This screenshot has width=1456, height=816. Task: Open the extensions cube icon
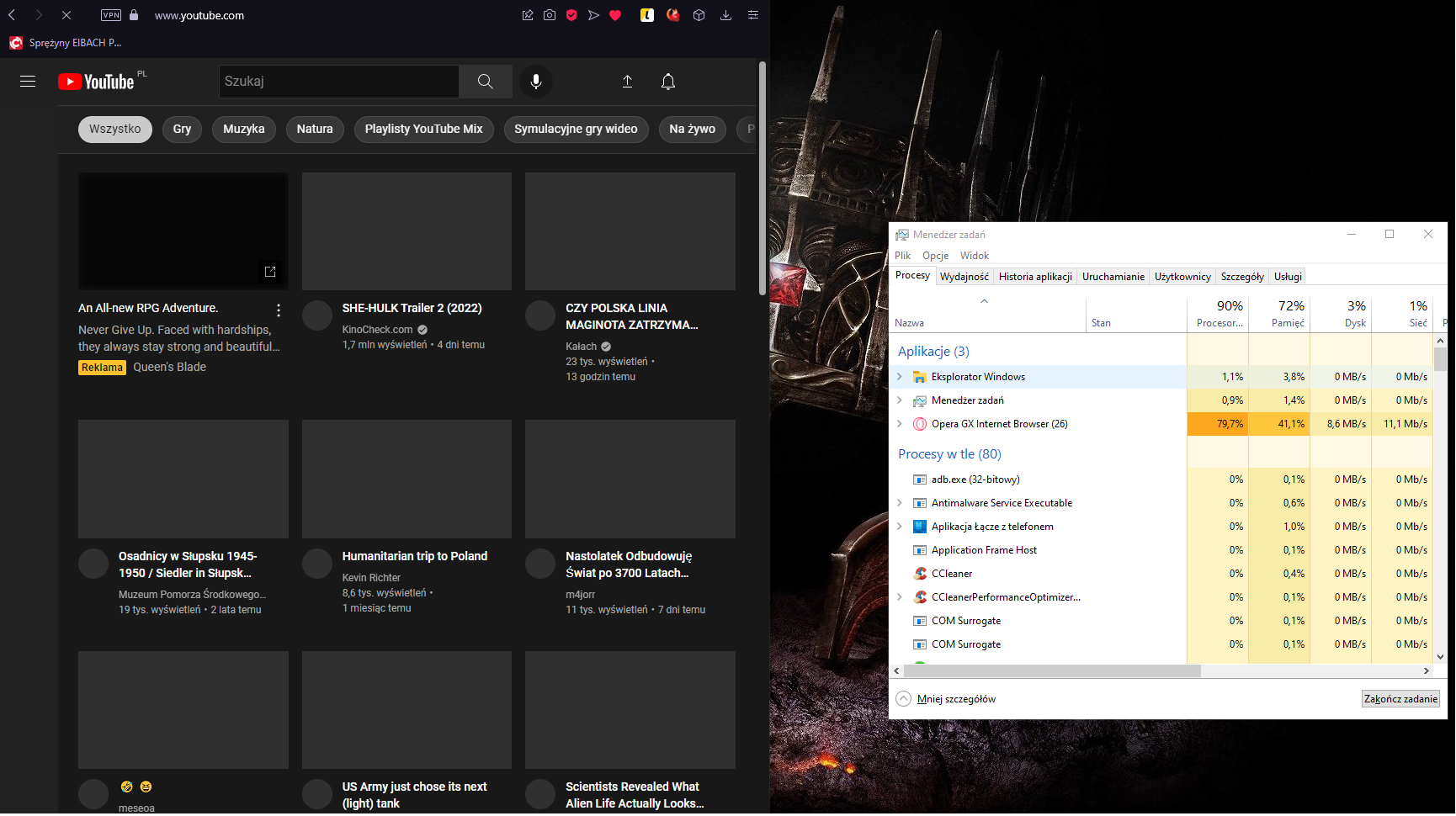699,15
